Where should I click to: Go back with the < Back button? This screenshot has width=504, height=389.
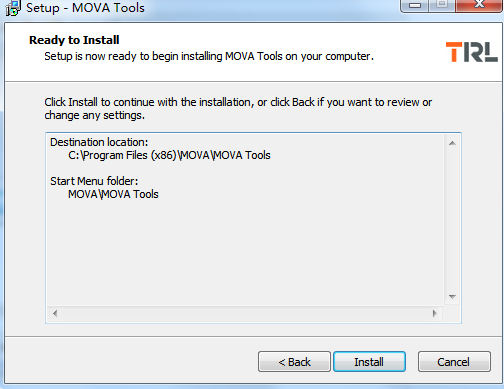point(294,361)
